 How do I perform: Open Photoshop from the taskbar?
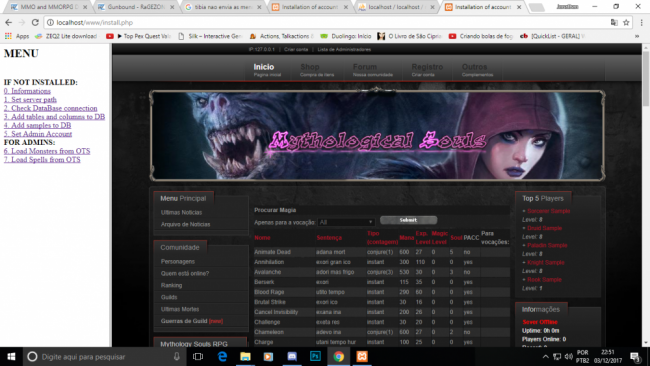coord(315,356)
